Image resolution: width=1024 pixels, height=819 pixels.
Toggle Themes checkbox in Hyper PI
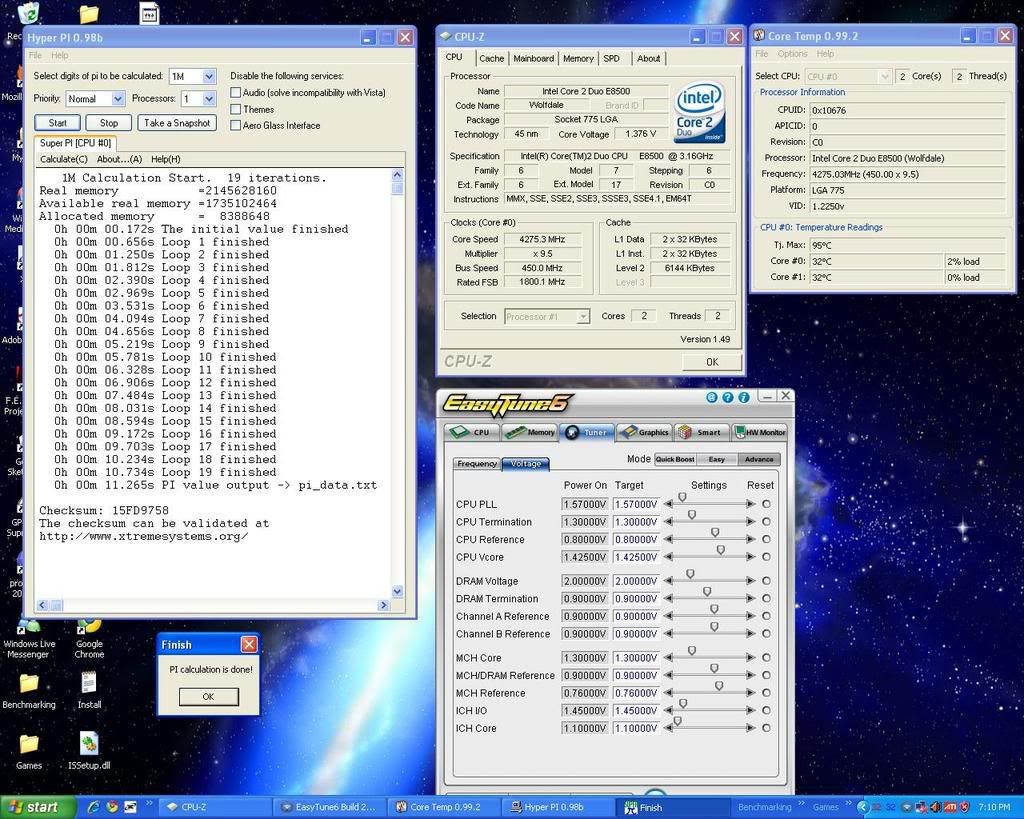[x=236, y=109]
